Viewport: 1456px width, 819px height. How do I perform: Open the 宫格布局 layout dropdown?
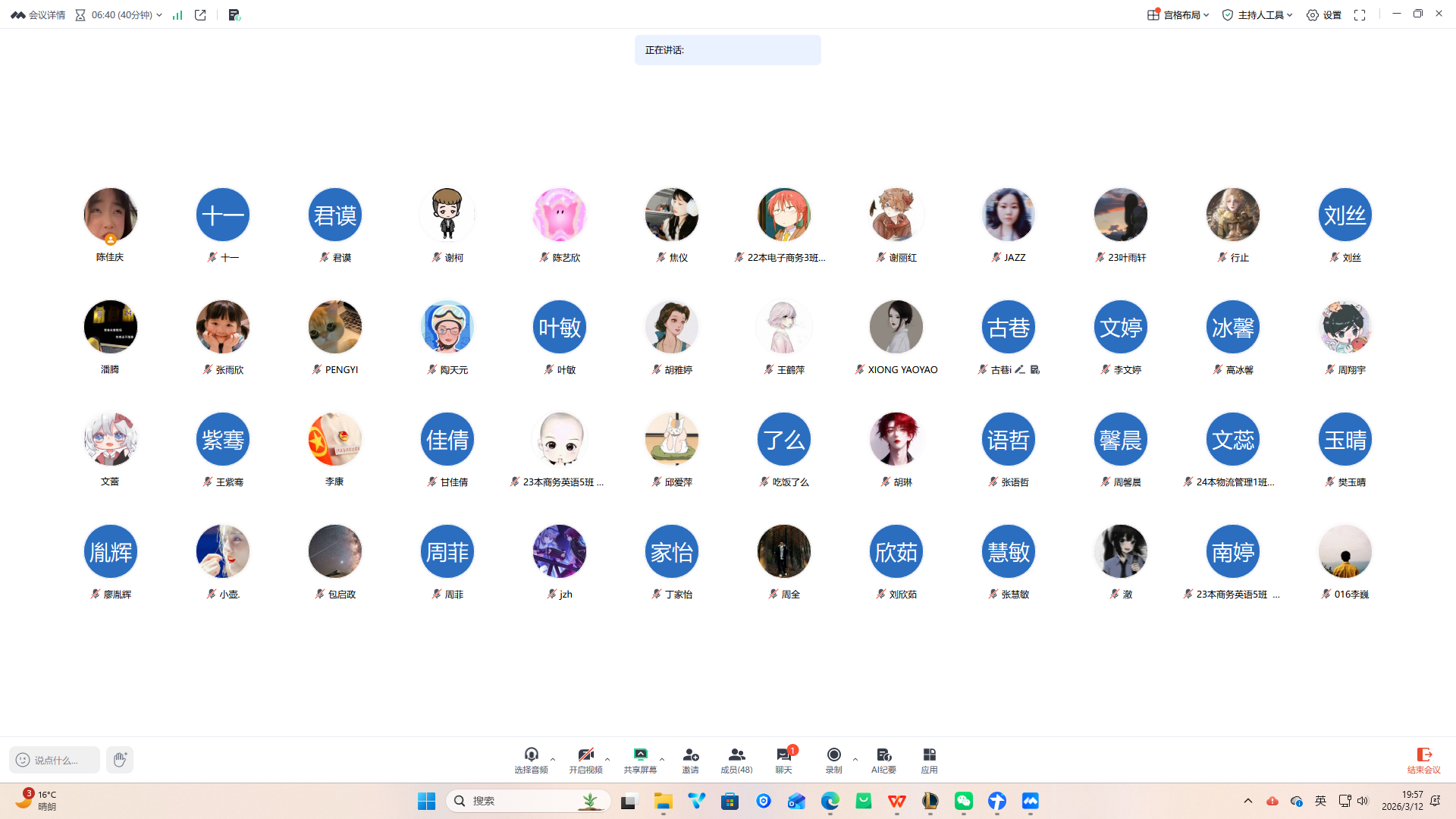pos(1178,15)
